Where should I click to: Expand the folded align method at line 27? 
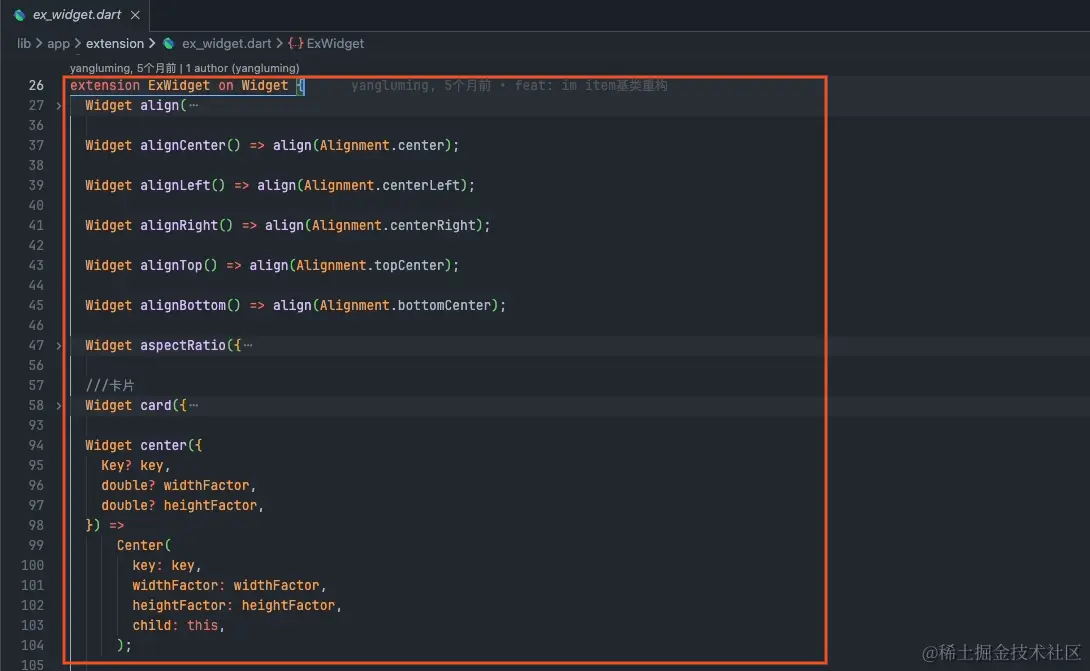59,106
